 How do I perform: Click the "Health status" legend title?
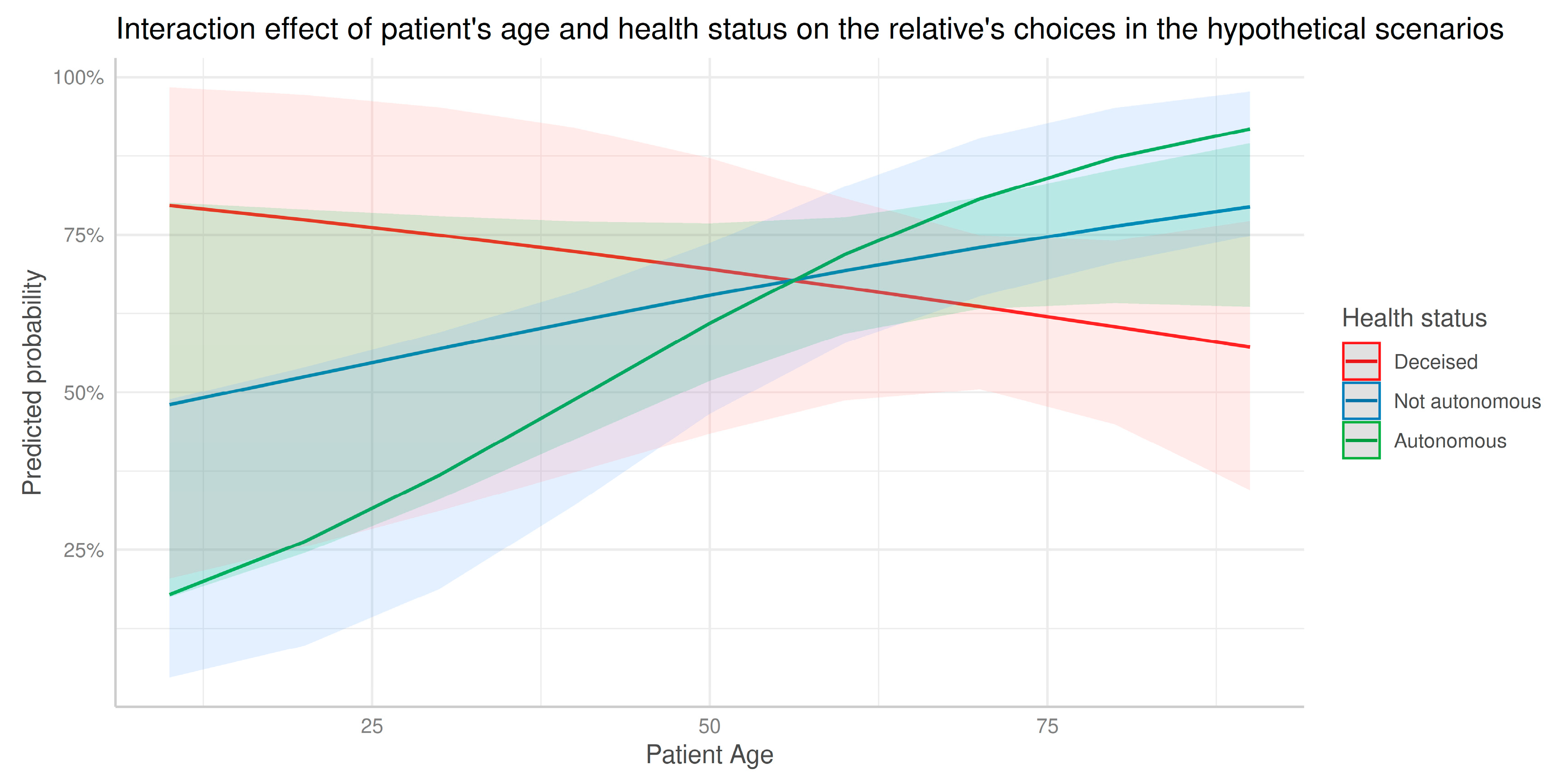pyautogui.click(x=1414, y=318)
